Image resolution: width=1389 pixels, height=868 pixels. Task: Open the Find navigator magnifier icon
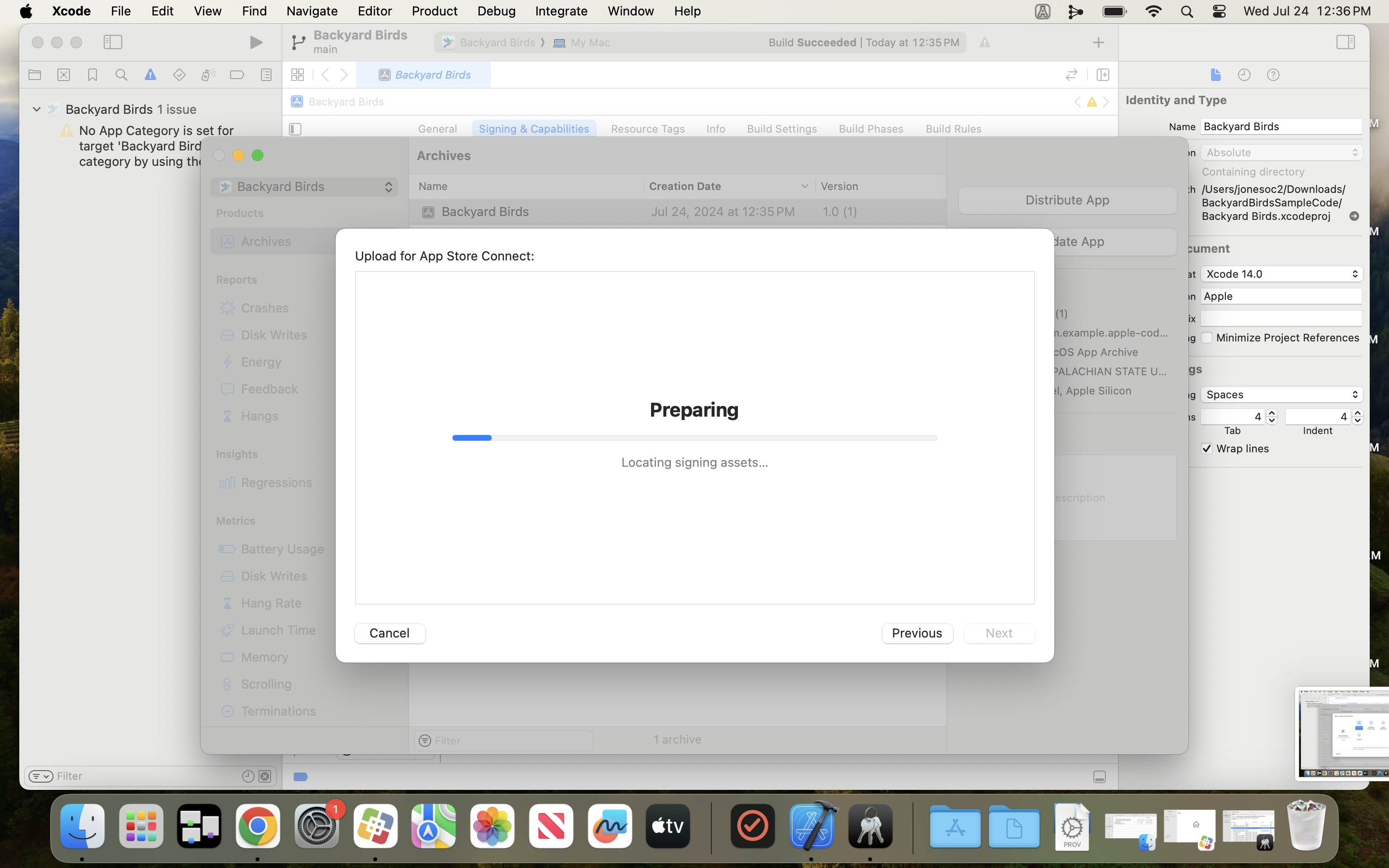[121, 75]
